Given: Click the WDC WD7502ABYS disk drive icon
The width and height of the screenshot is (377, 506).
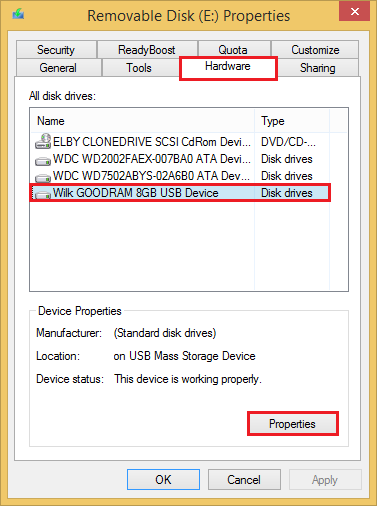Looking at the screenshot, I should coord(43,178).
